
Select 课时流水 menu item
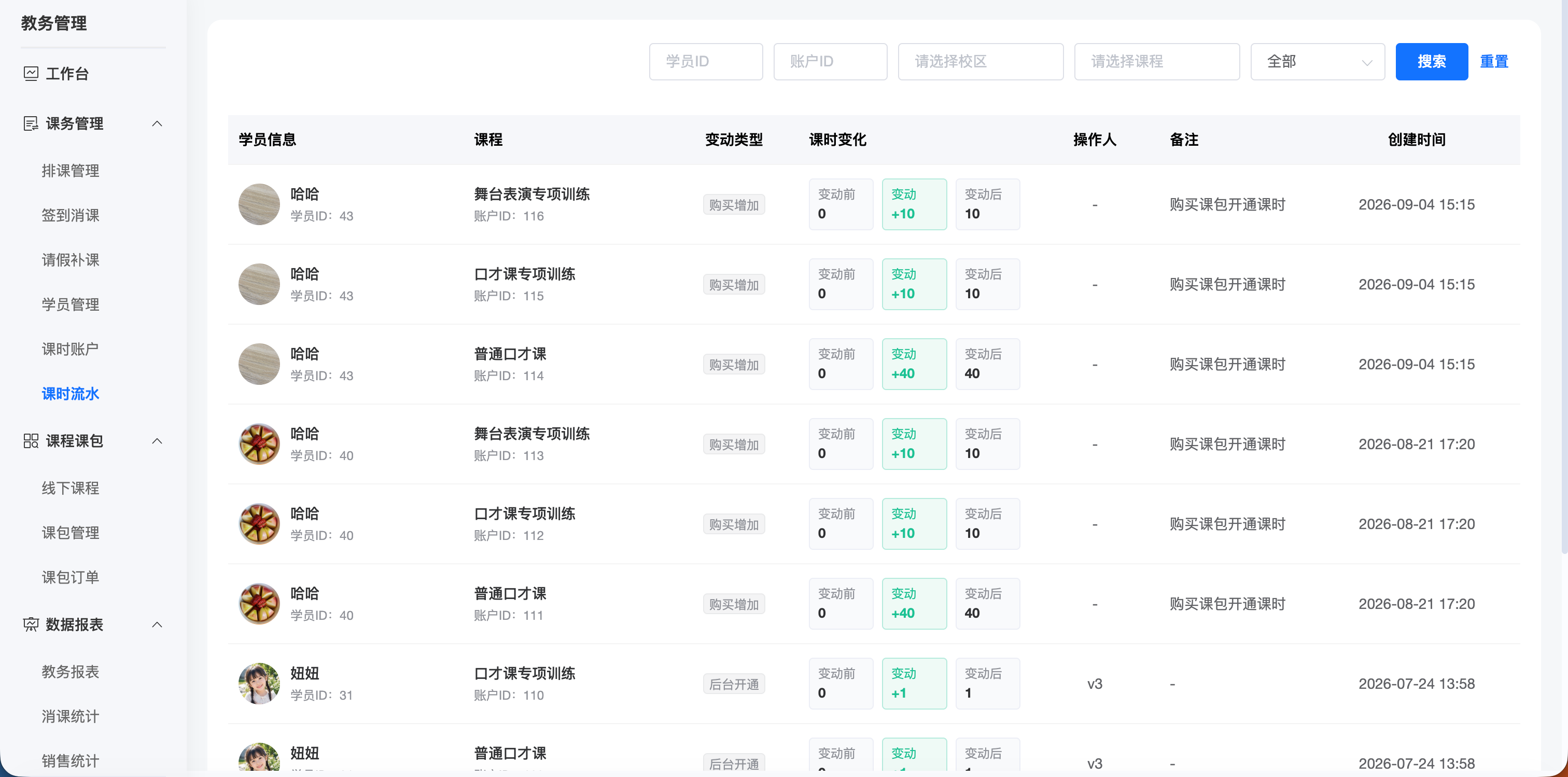71,394
